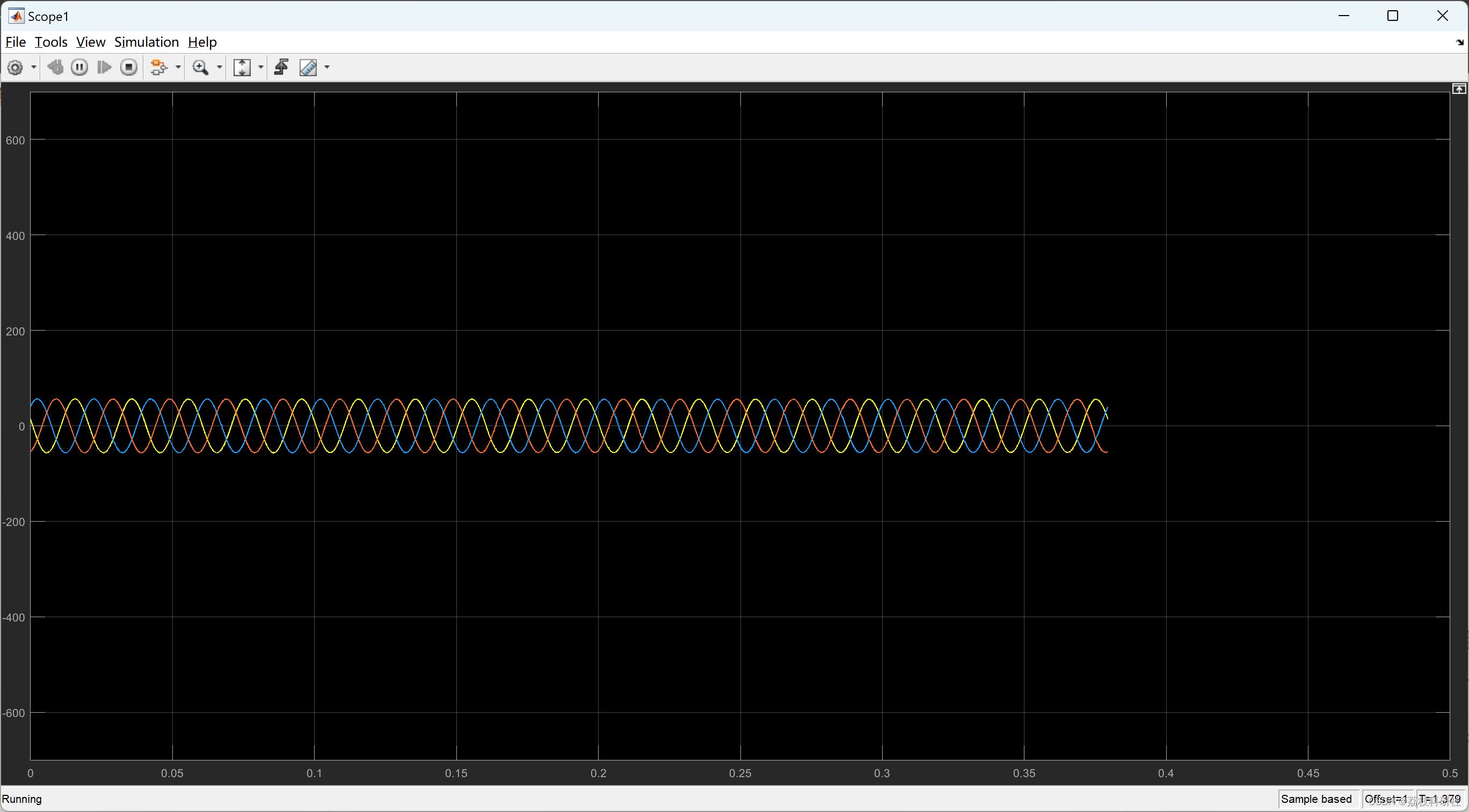The image size is (1469, 812).
Task: Click the maximize axes button at plot corner
Action: (1458, 89)
